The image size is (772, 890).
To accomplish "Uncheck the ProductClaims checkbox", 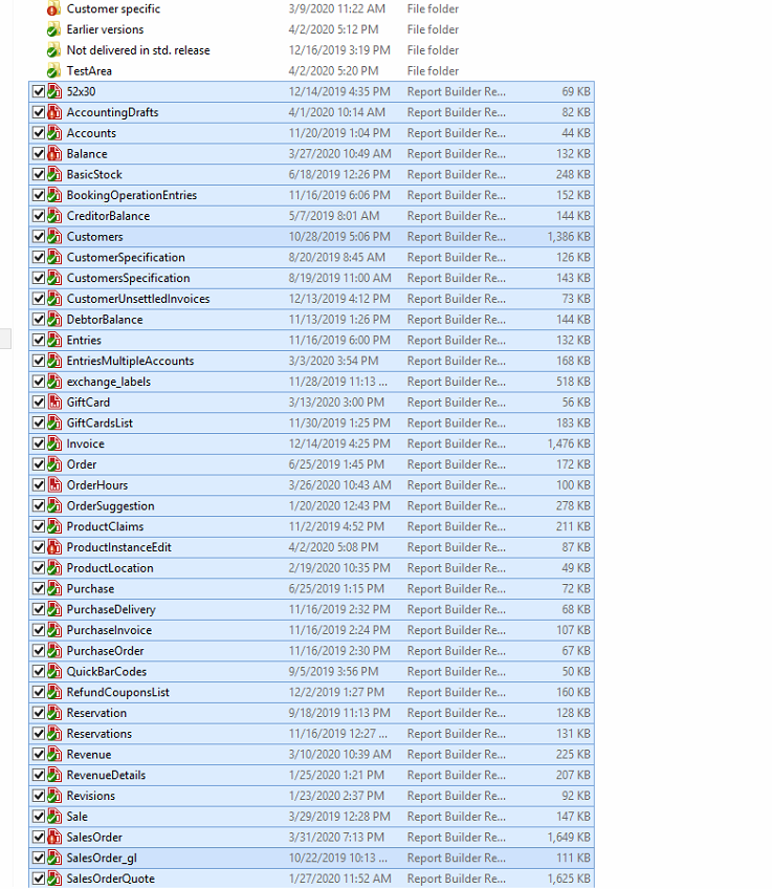I will (39, 527).
